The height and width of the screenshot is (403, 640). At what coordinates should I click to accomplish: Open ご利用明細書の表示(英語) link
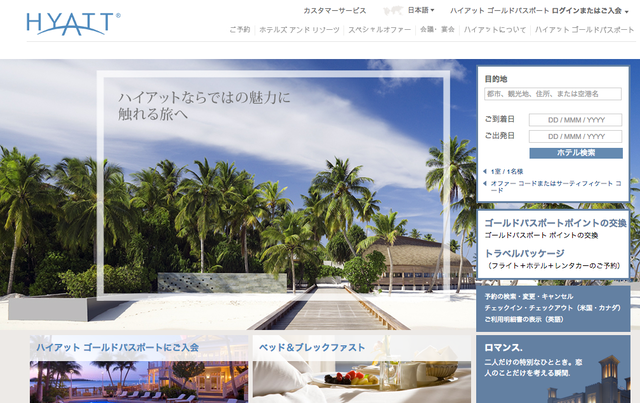pos(524,319)
